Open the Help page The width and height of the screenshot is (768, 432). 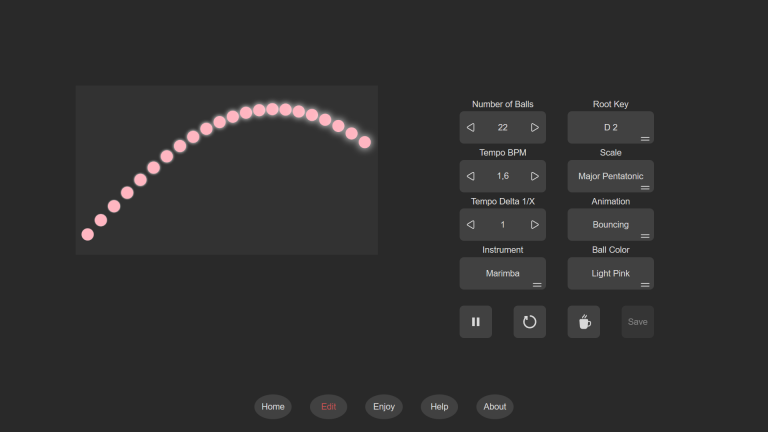click(x=439, y=407)
